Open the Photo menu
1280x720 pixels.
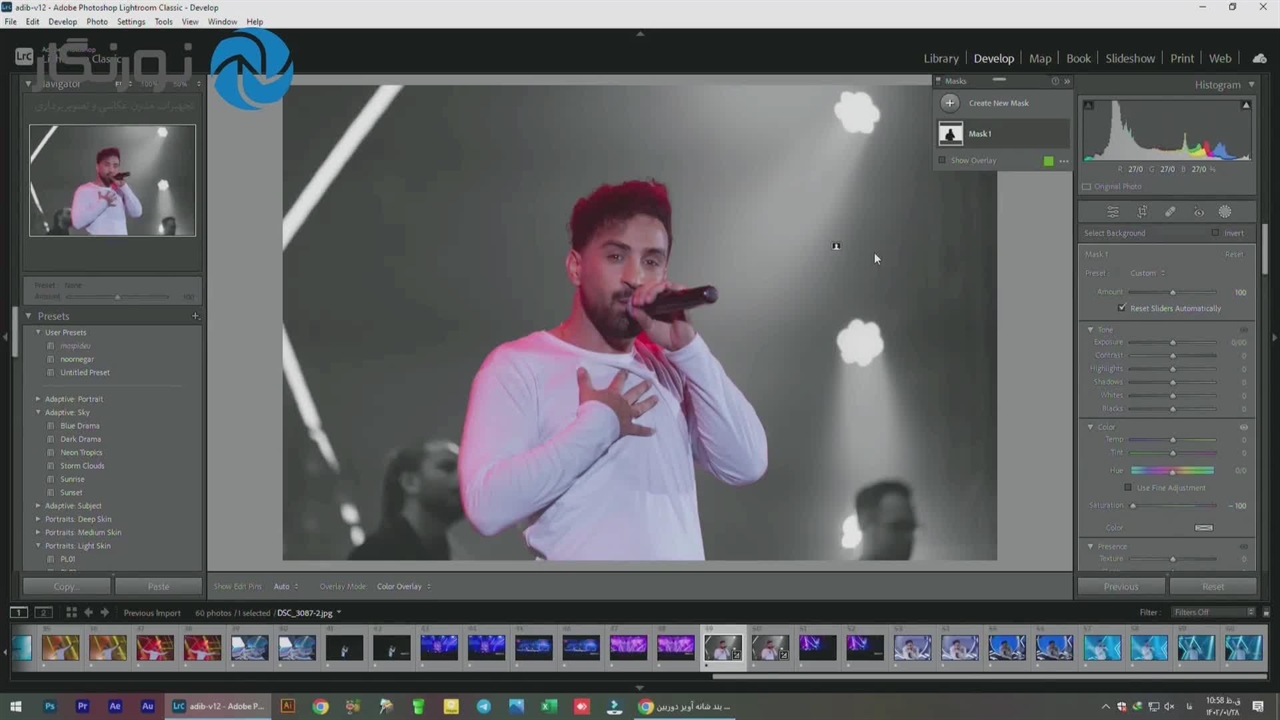click(97, 21)
